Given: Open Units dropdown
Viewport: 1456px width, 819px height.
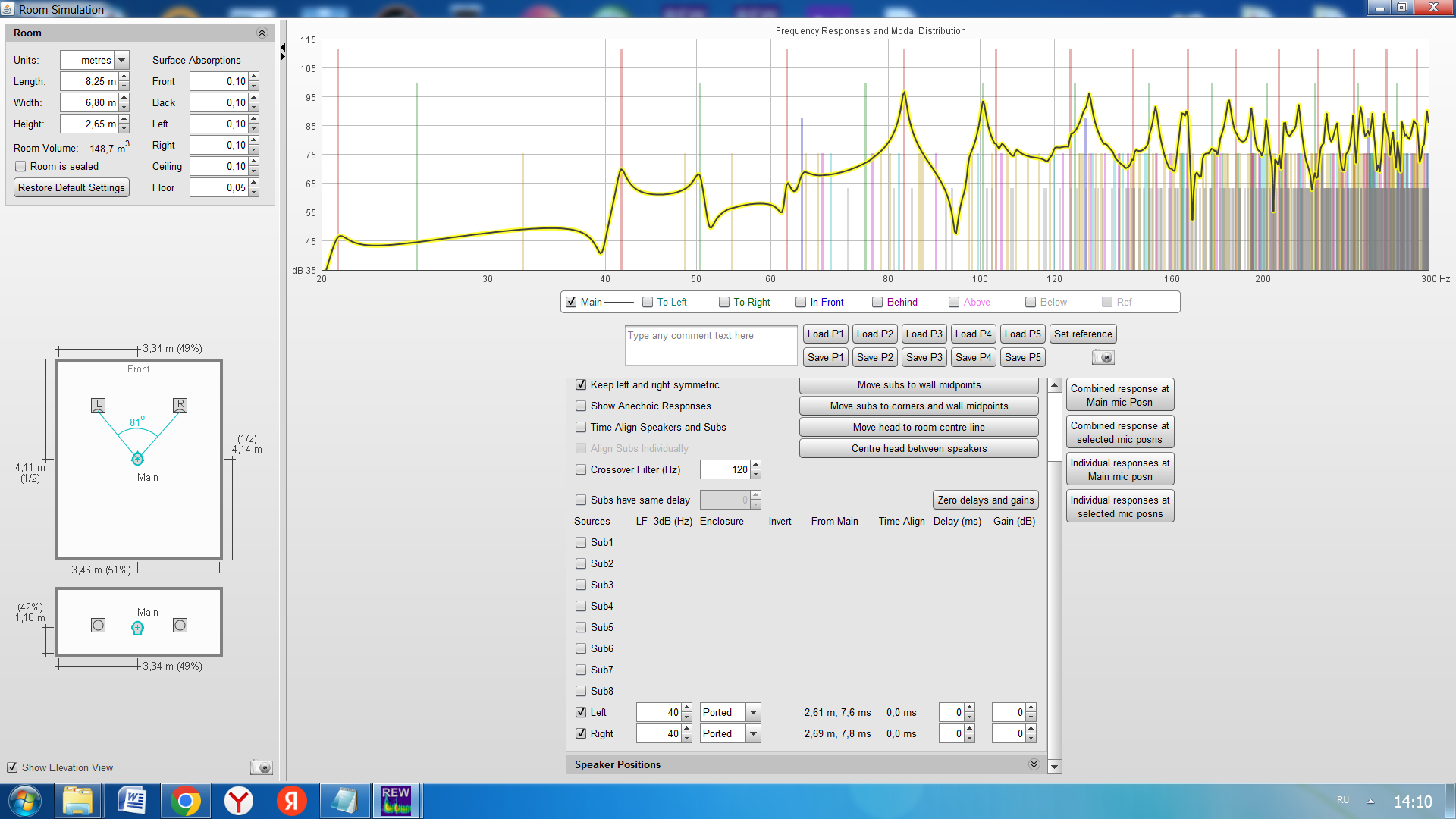Looking at the screenshot, I should (x=121, y=60).
